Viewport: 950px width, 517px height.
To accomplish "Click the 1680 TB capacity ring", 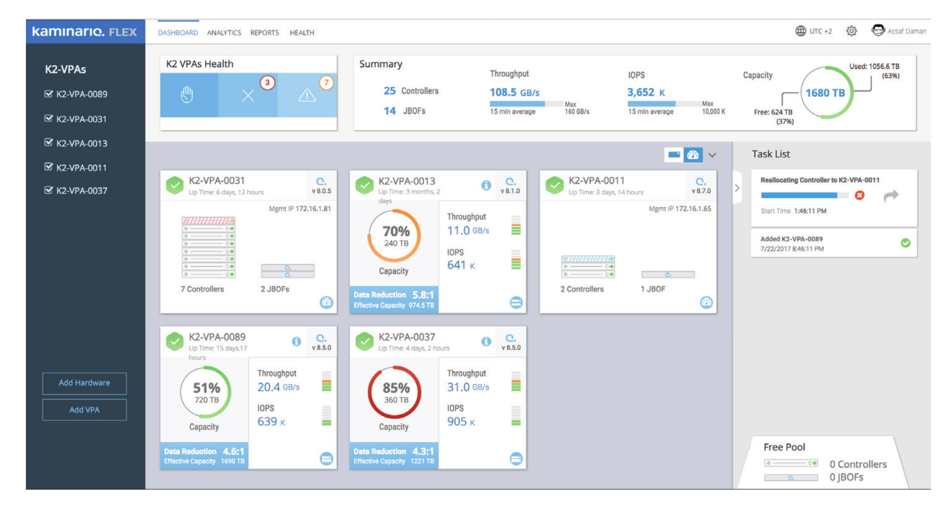I will pyautogui.click(x=825, y=93).
